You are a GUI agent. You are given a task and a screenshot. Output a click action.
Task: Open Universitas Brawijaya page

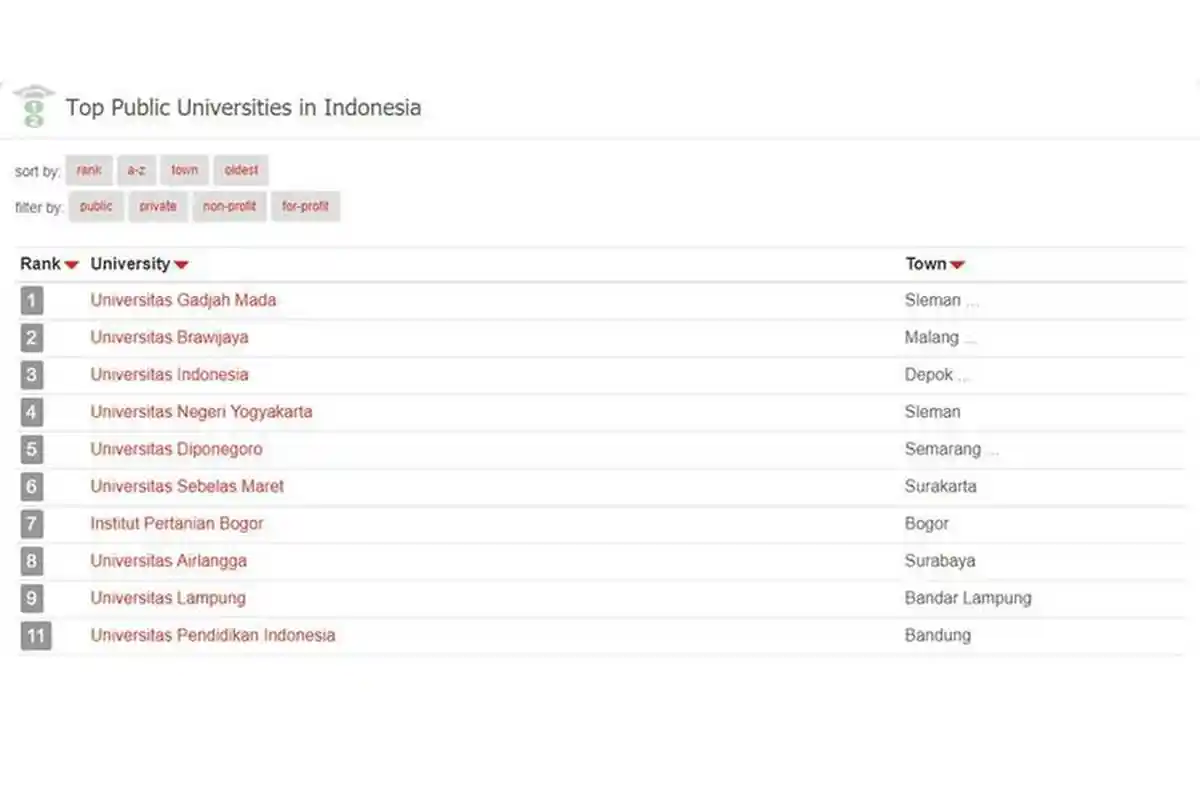tap(169, 337)
